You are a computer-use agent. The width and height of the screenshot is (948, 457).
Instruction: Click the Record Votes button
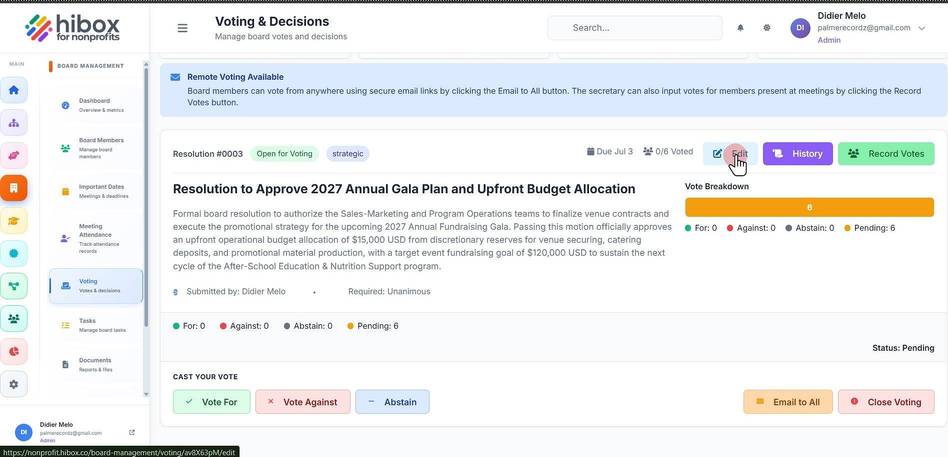click(x=886, y=154)
